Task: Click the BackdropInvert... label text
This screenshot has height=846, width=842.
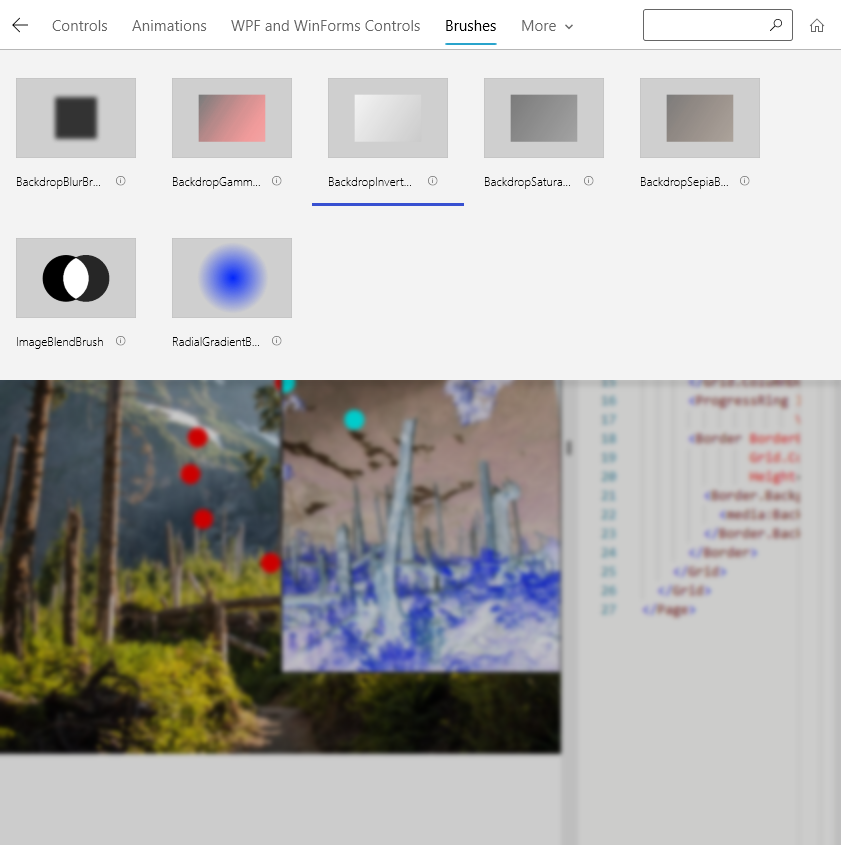Action: coord(370,182)
